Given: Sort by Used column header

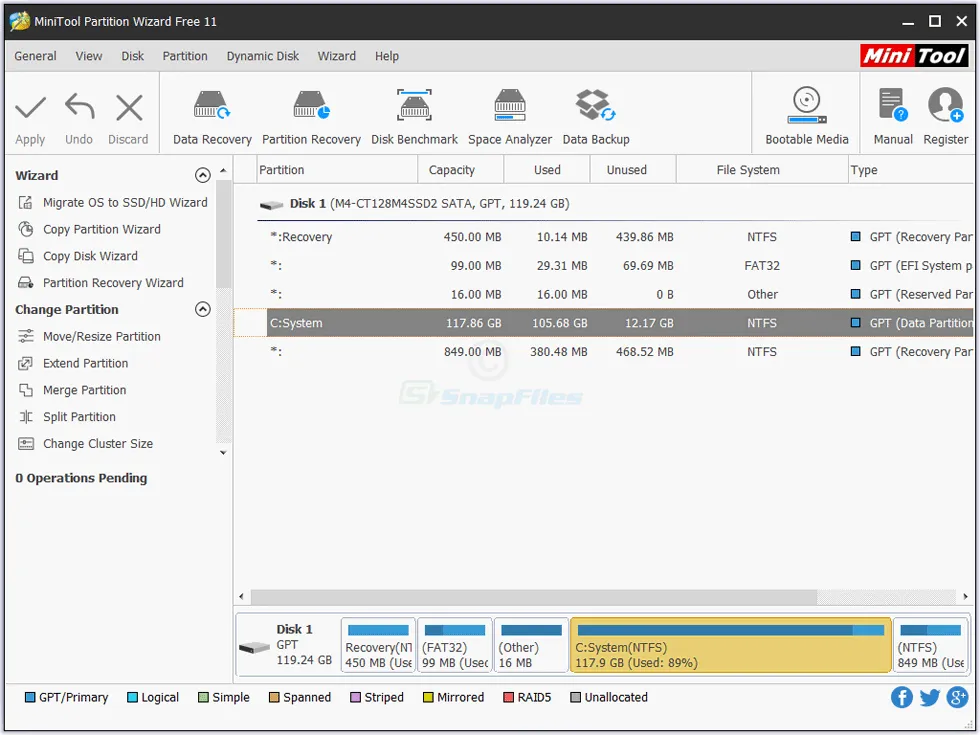Looking at the screenshot, I should coord(547,170).
